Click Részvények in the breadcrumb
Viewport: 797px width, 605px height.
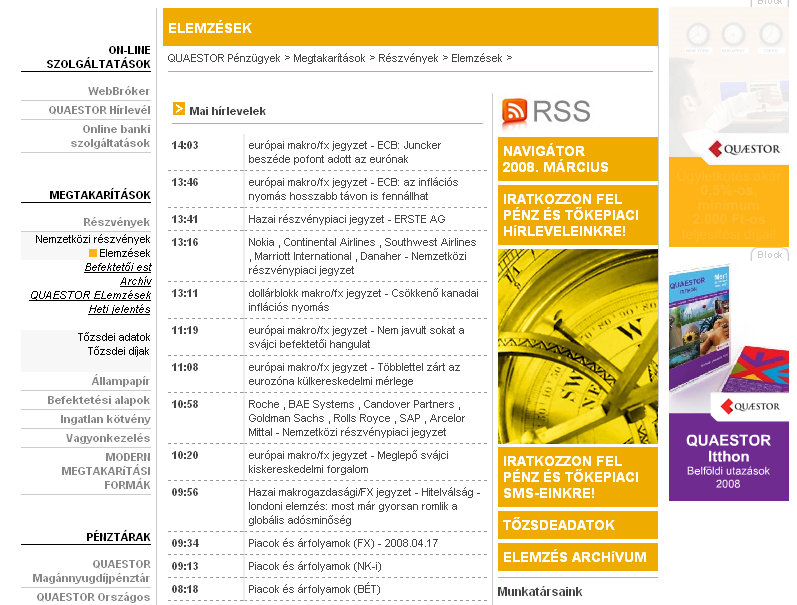coord(408,58)
